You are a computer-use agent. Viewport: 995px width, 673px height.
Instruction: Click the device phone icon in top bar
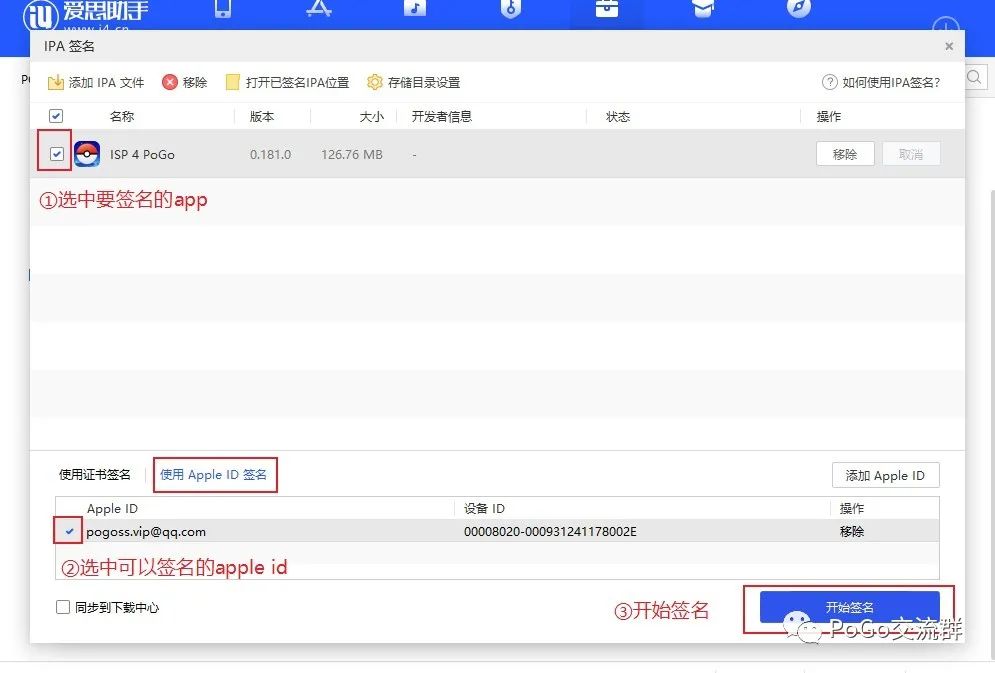click(223, 8)
